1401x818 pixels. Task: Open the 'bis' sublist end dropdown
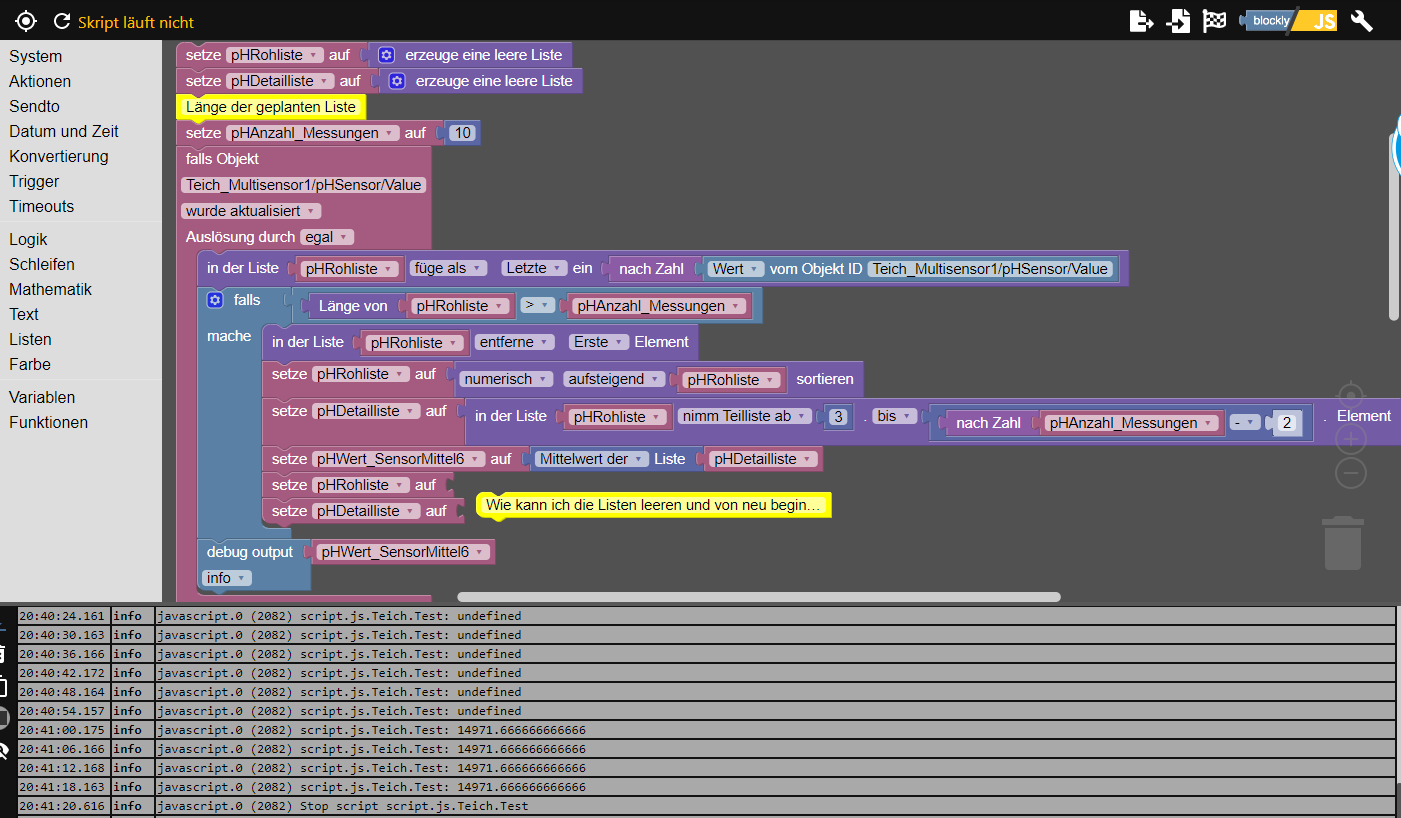(x=894, y=416)
